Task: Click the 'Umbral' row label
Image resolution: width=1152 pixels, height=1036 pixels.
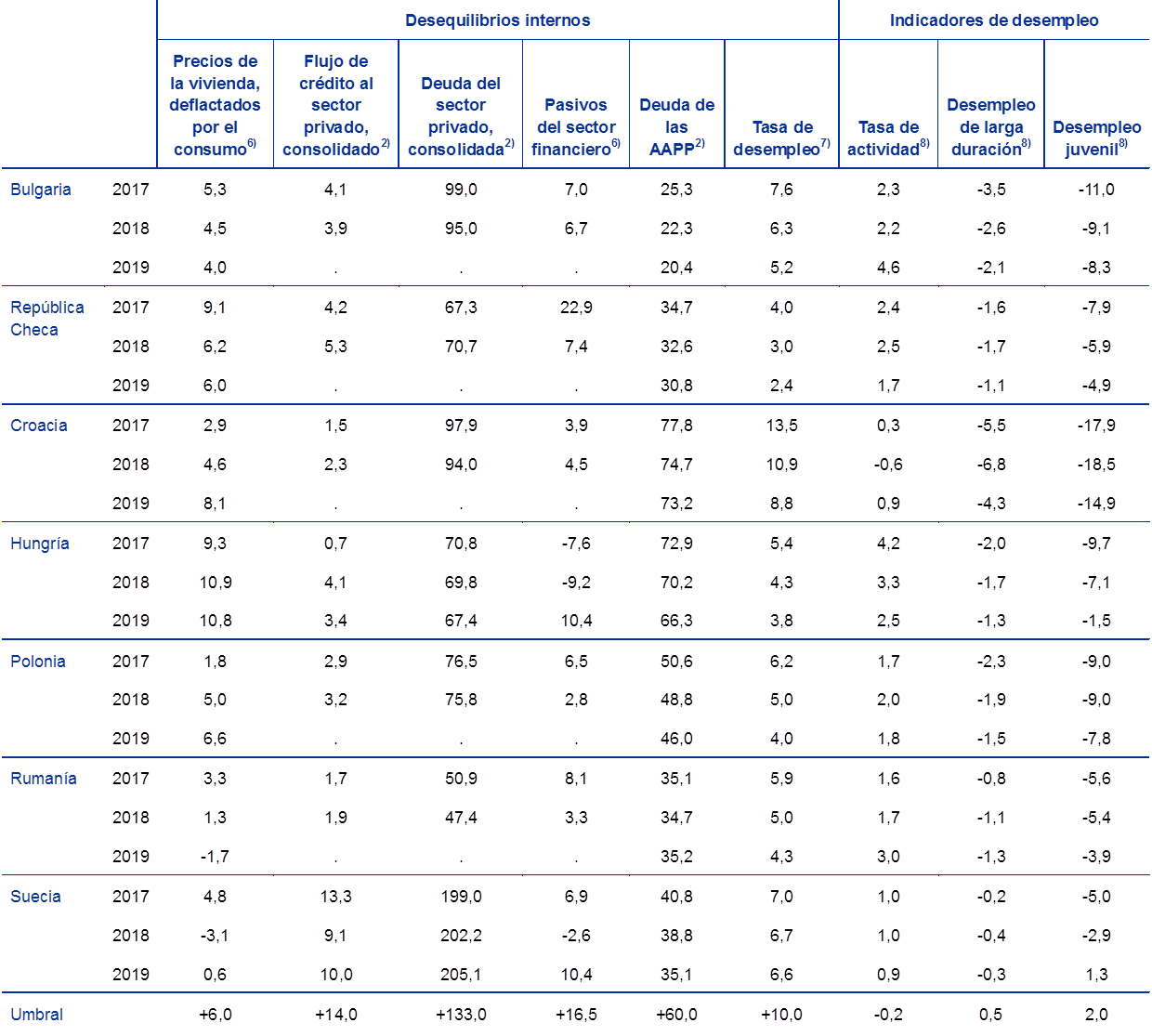Action: [x=37, y=1015]
